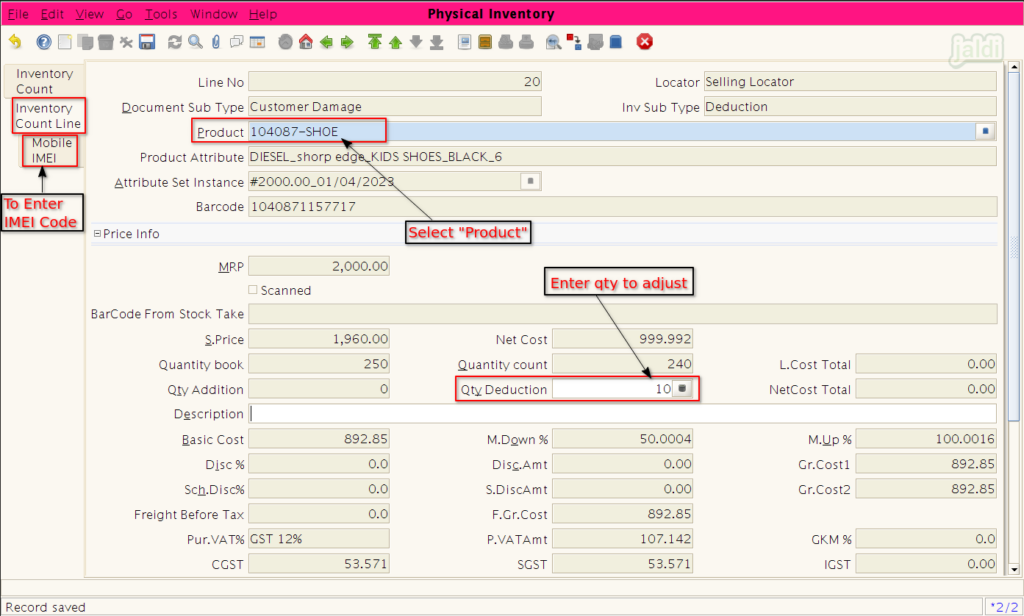Click the *2/2 record counter
This screenshot has width=1024, height=616.
(1003, 607)
